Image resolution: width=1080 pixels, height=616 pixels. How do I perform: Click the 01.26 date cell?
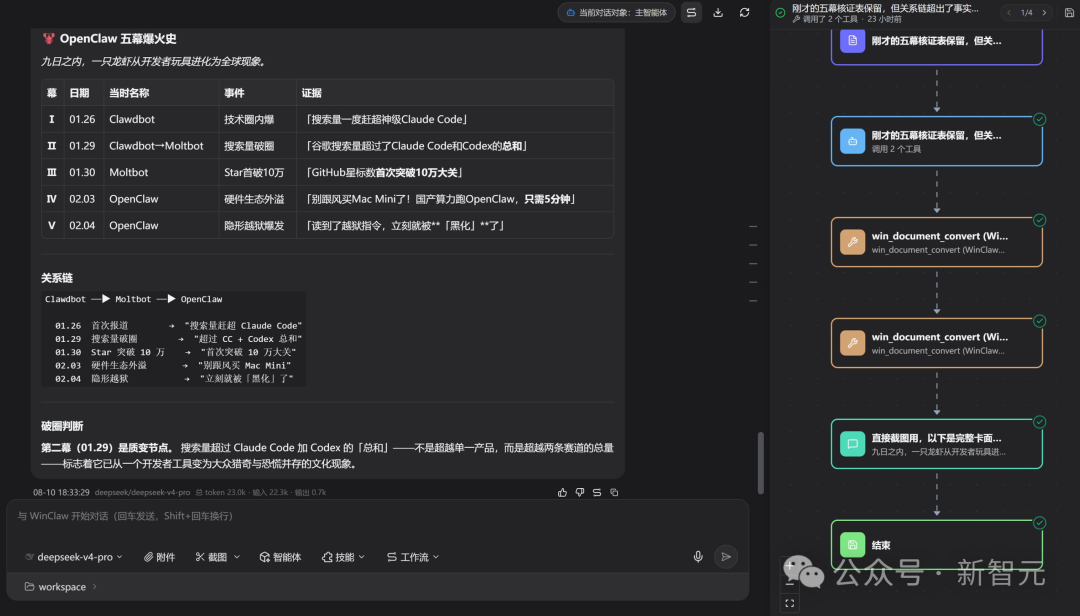pos(82,119)
